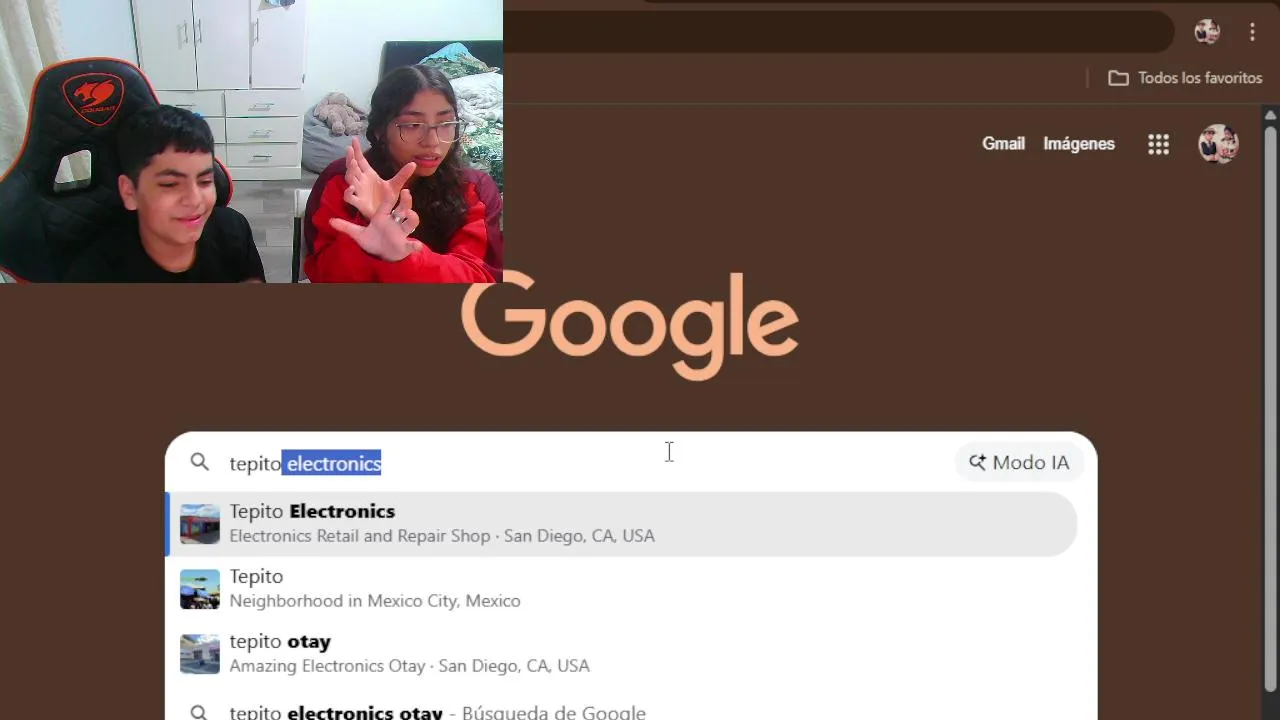Select the Tepito Electronics suggestion

[621, 524]
